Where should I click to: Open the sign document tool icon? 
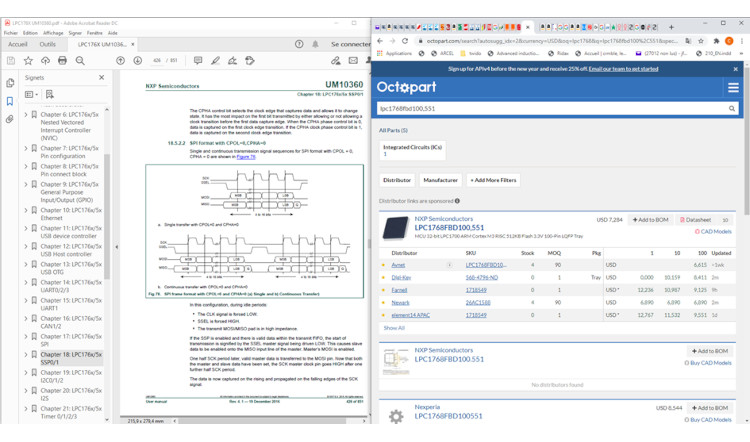tap(232, 61)
